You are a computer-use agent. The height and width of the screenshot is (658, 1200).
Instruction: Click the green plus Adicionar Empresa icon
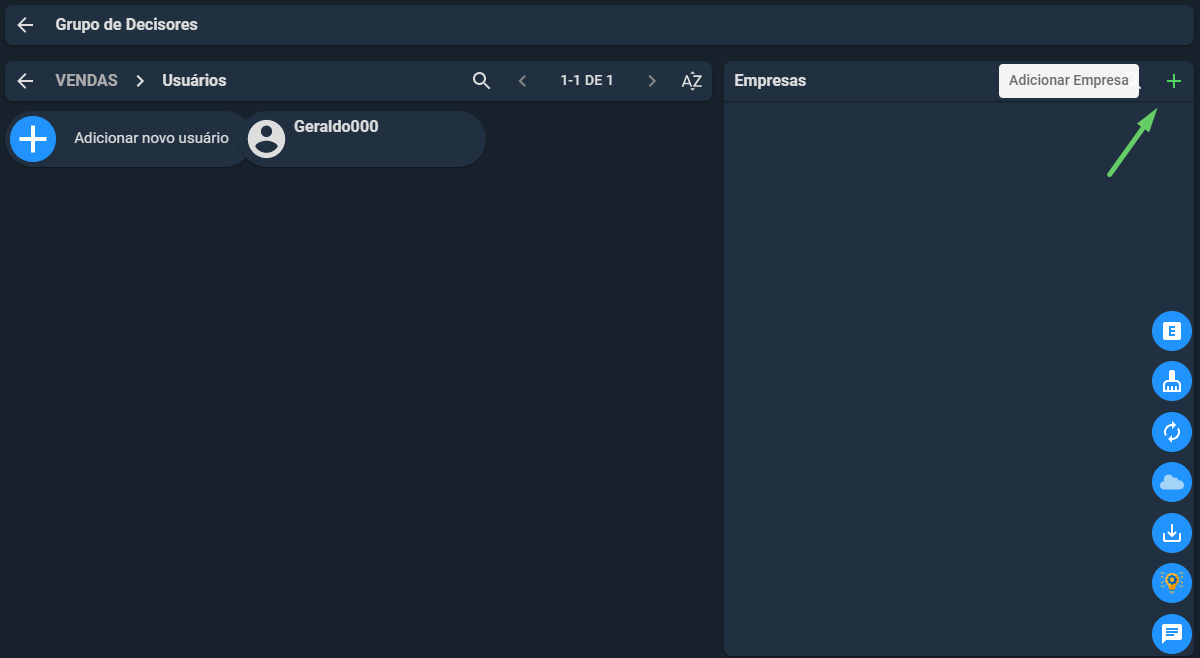click(1174, 81)
